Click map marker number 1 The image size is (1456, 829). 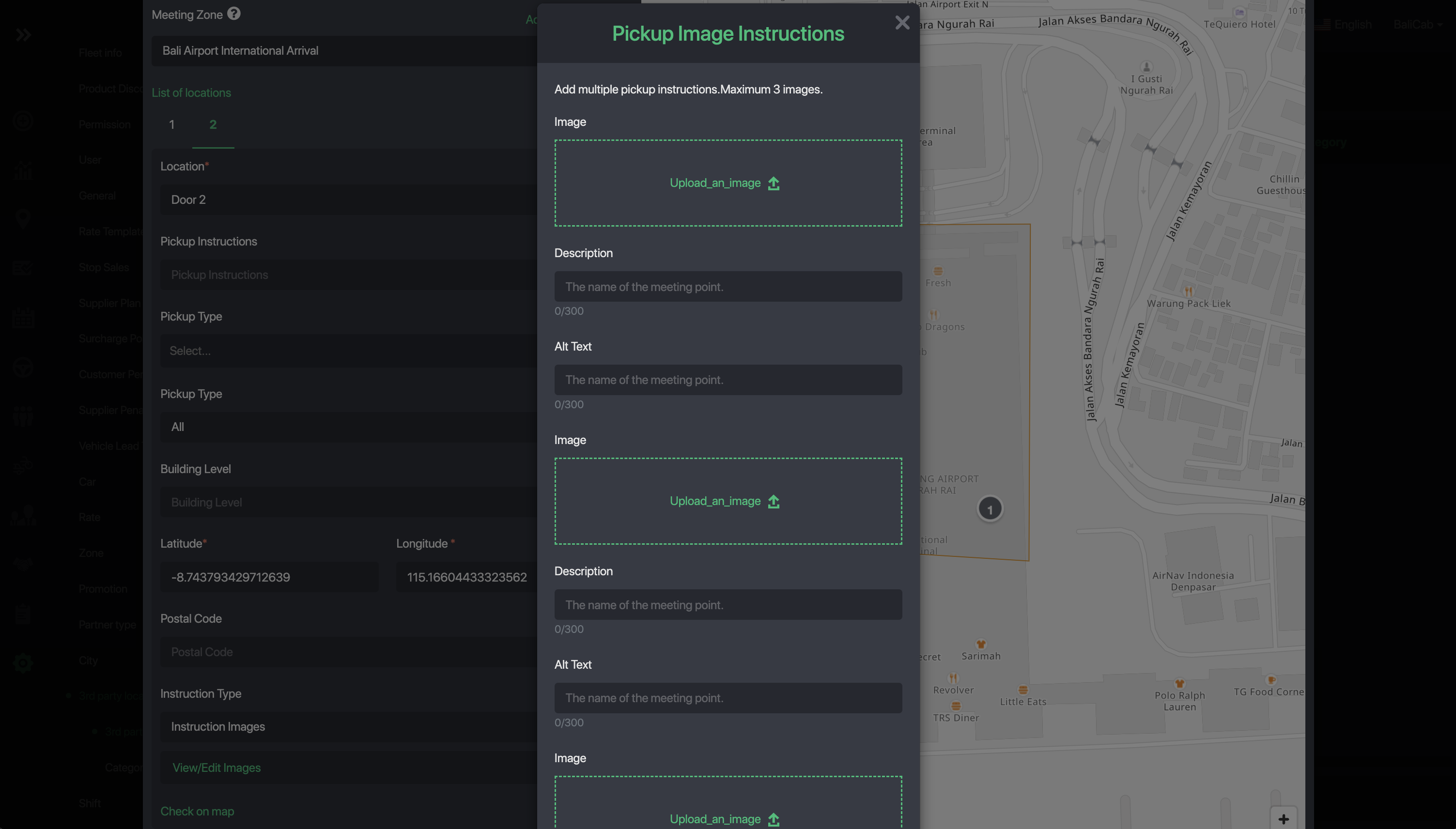point(990,509)
